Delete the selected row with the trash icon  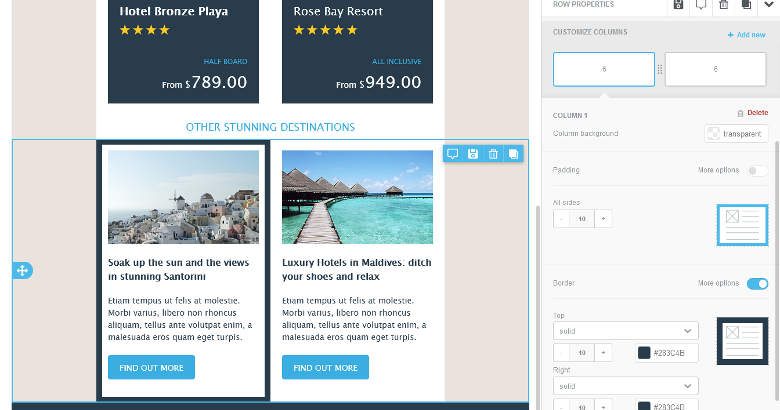(x=493, y=154)
